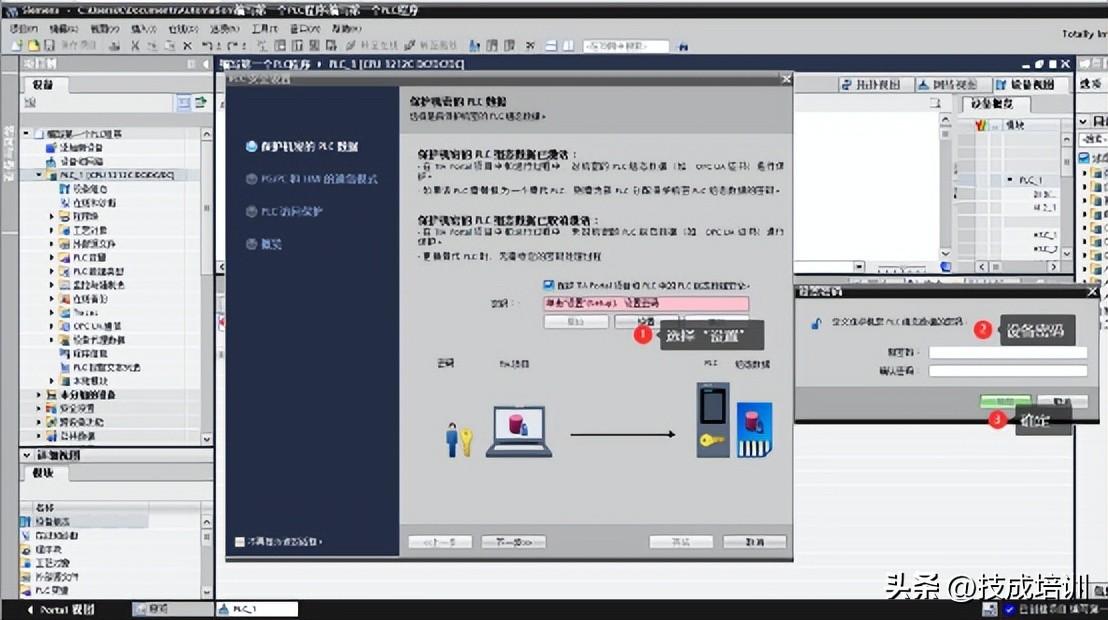This screenshot has height=620, width=1108.
Task: Click the device view vertical scrollbar
Action: click(945, 186)
